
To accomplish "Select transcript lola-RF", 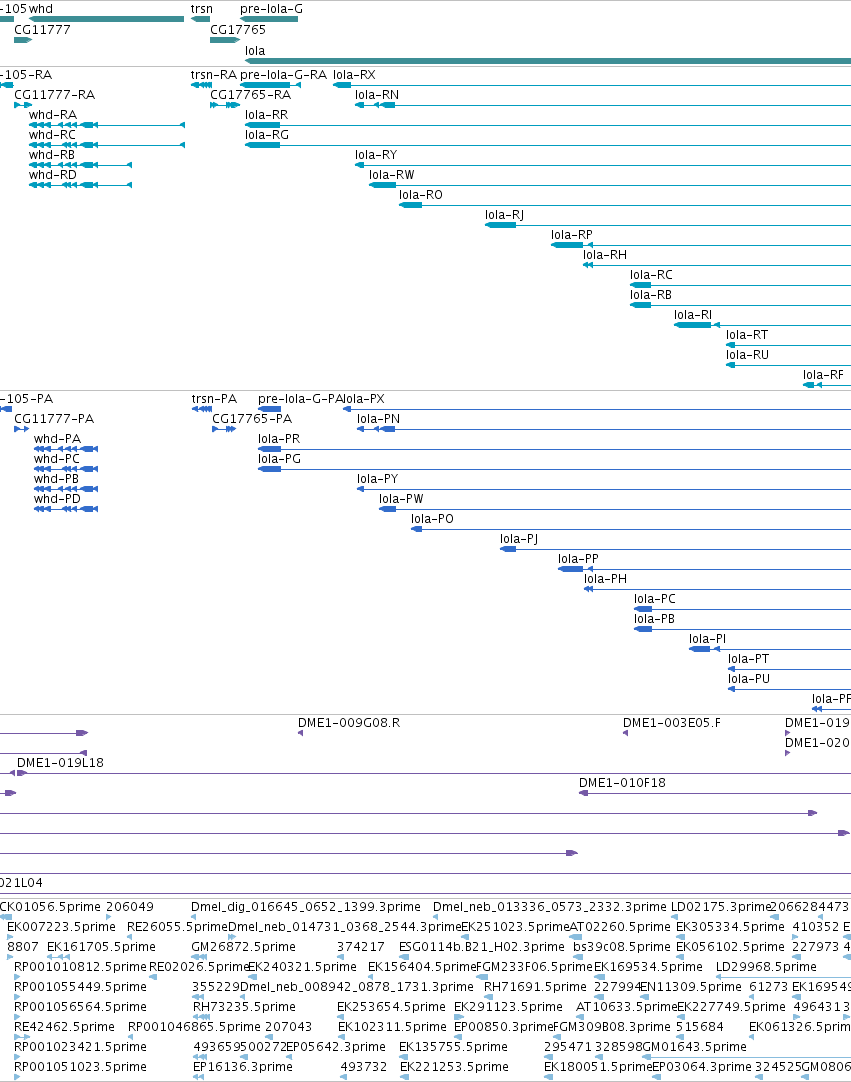I will (x=827, y=385).
